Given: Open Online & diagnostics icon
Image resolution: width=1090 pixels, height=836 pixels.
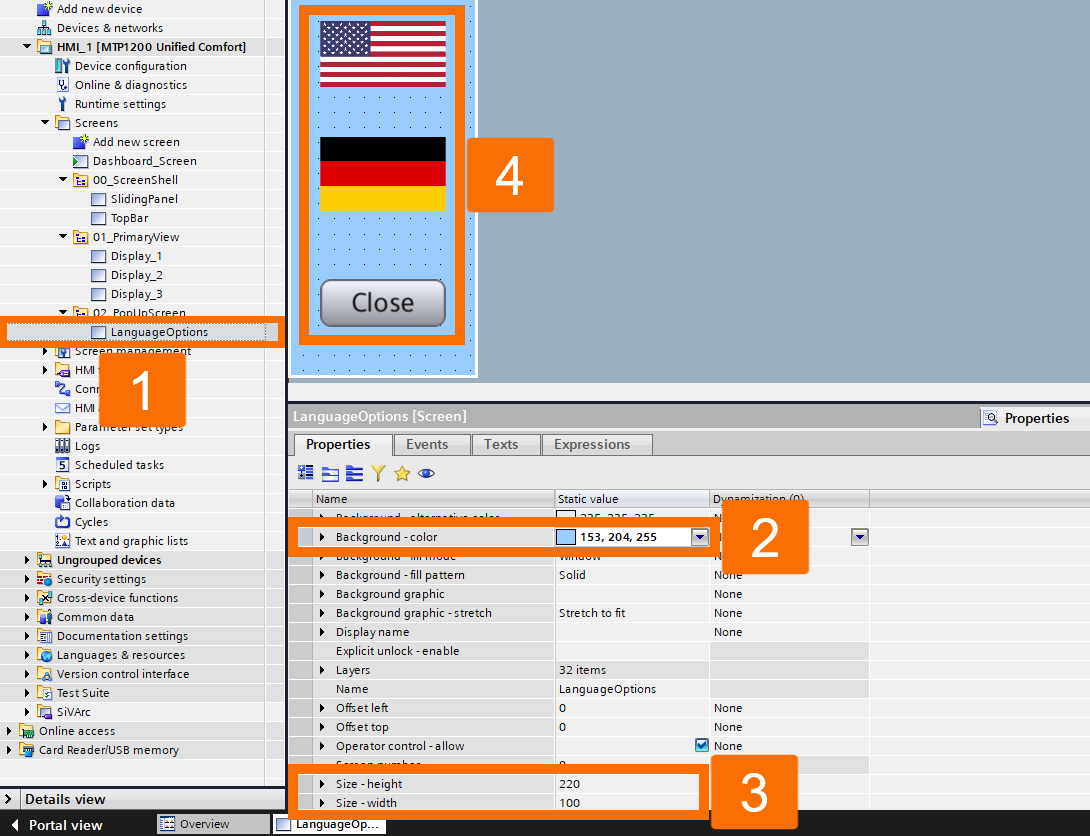Looking at the screenshot, I should [63, 85].
